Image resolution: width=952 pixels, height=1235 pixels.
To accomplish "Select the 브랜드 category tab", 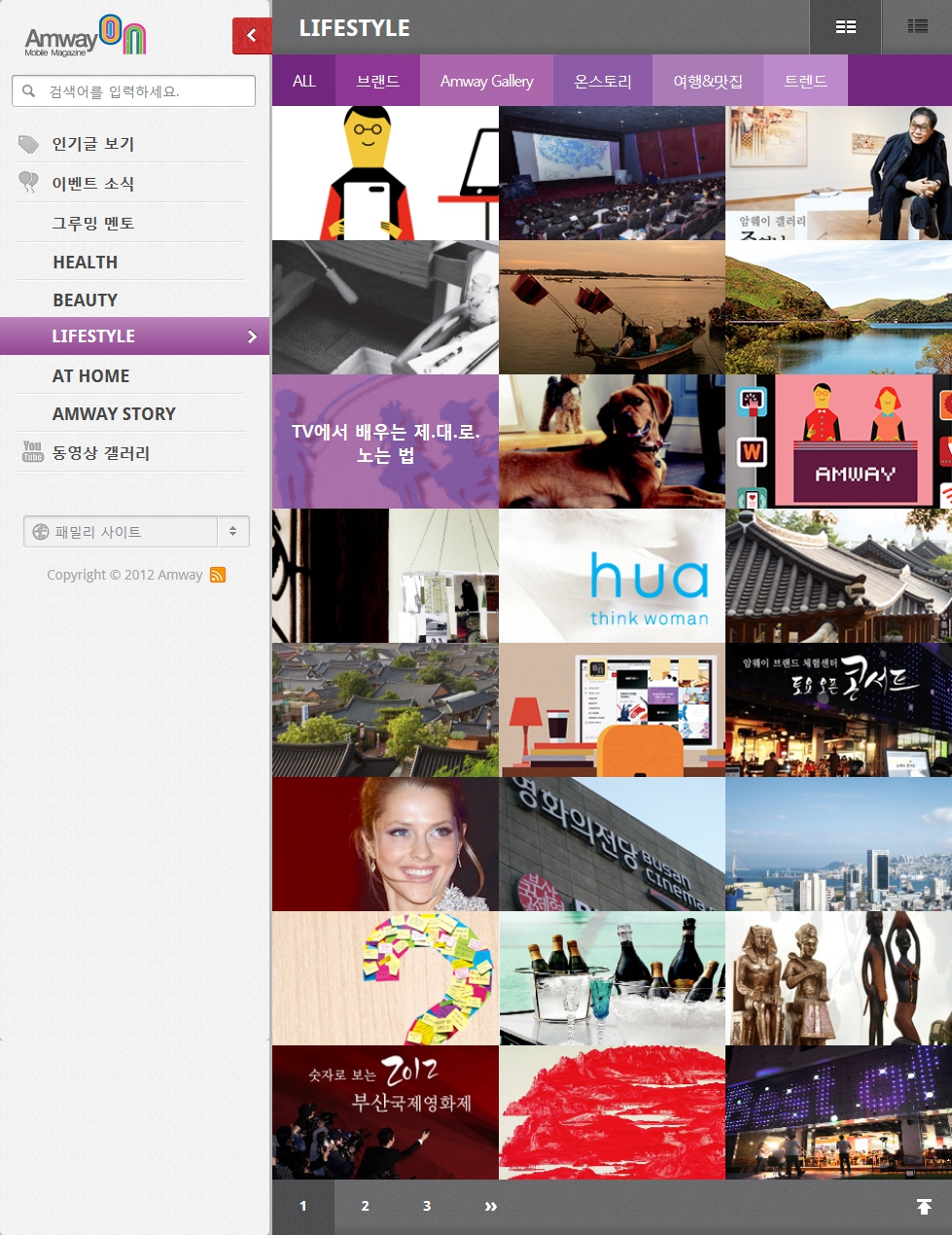I will coord(377,81).
